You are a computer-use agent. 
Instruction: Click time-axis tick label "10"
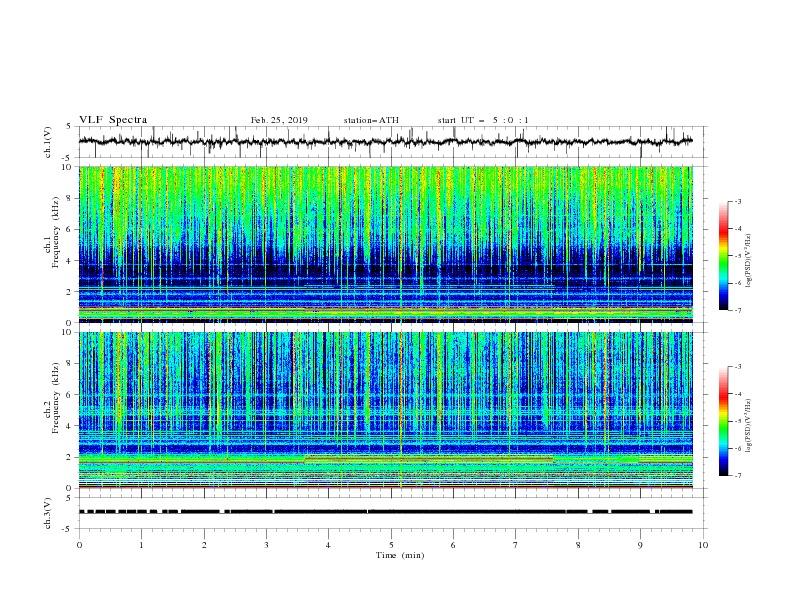click(703, 545)
